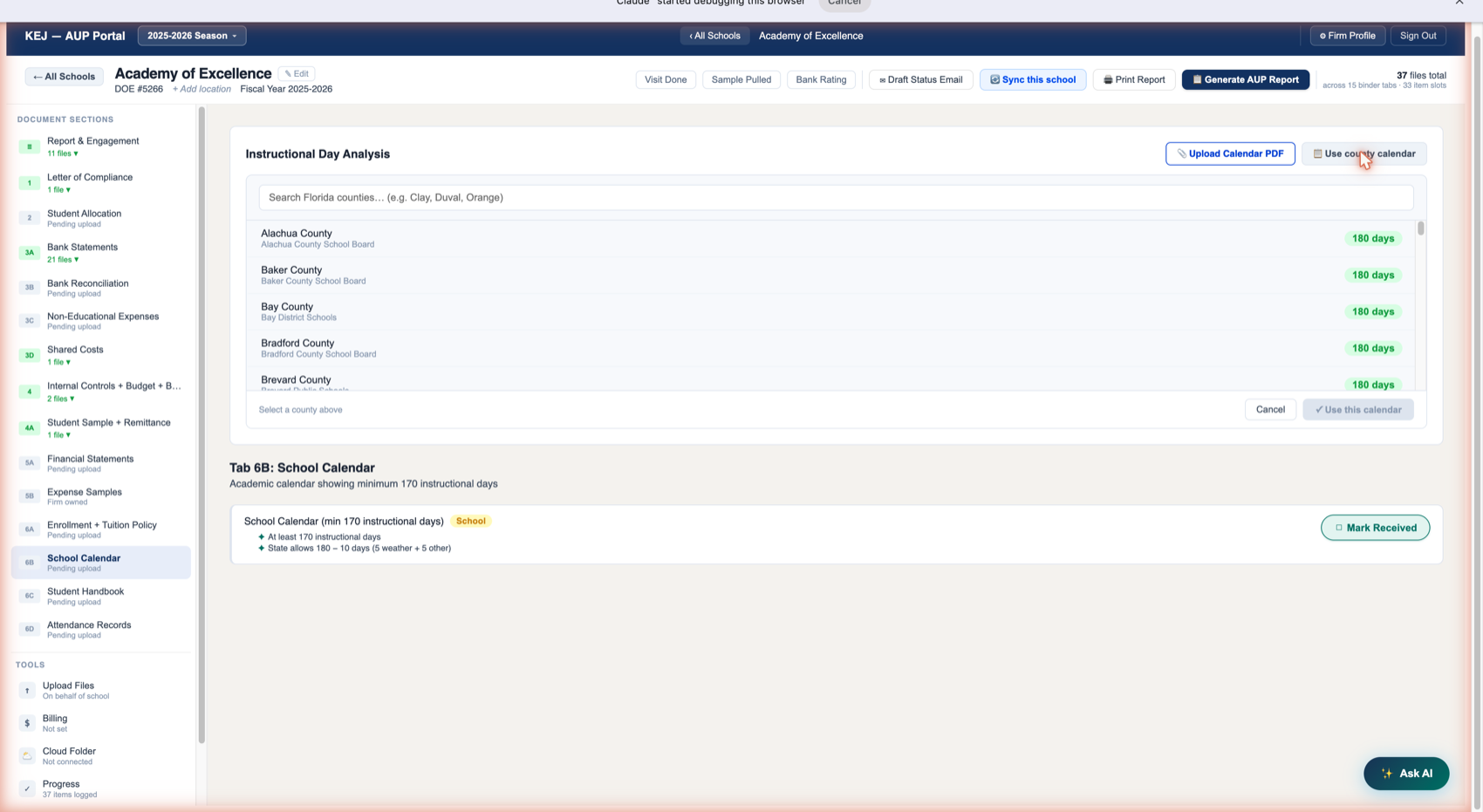The image size is (1483, 812).
Task: Click the Use county calendar button
Action: [x=1364, y=154]
